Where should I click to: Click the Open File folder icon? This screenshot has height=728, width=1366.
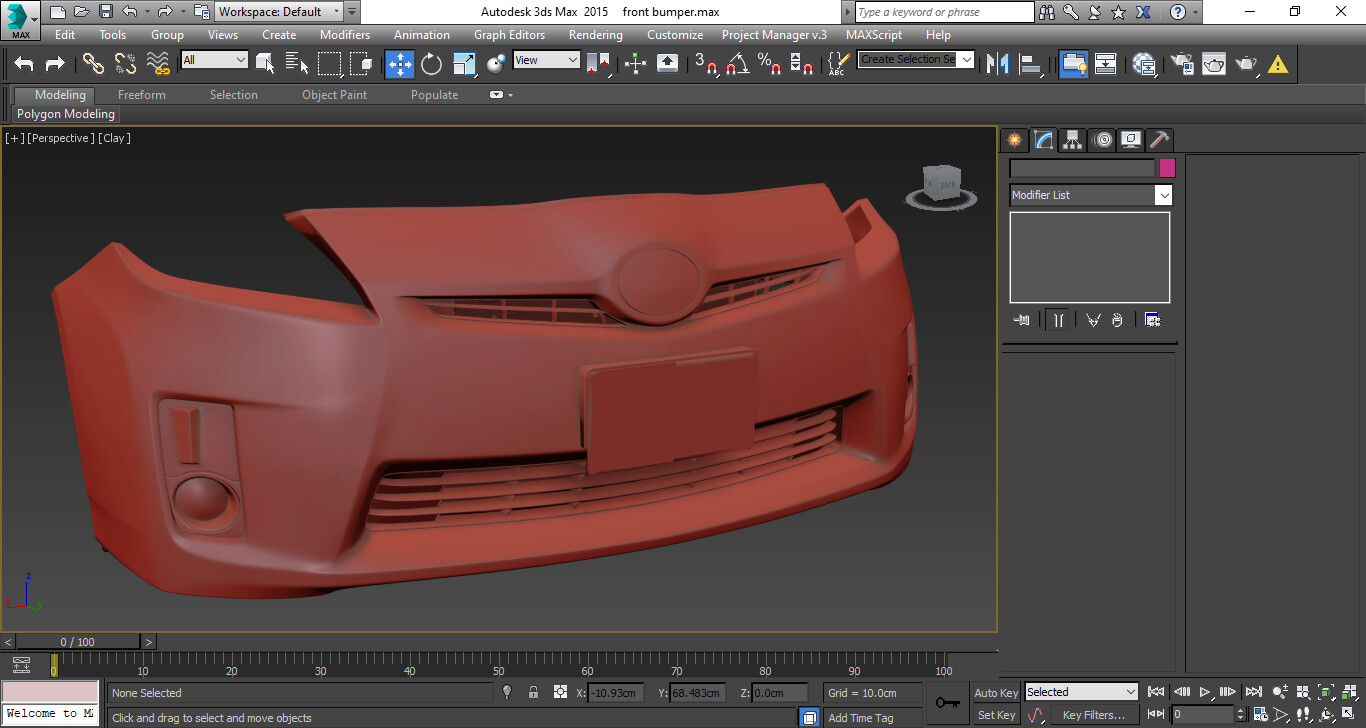pyautogui.click(x=81, y=12)
